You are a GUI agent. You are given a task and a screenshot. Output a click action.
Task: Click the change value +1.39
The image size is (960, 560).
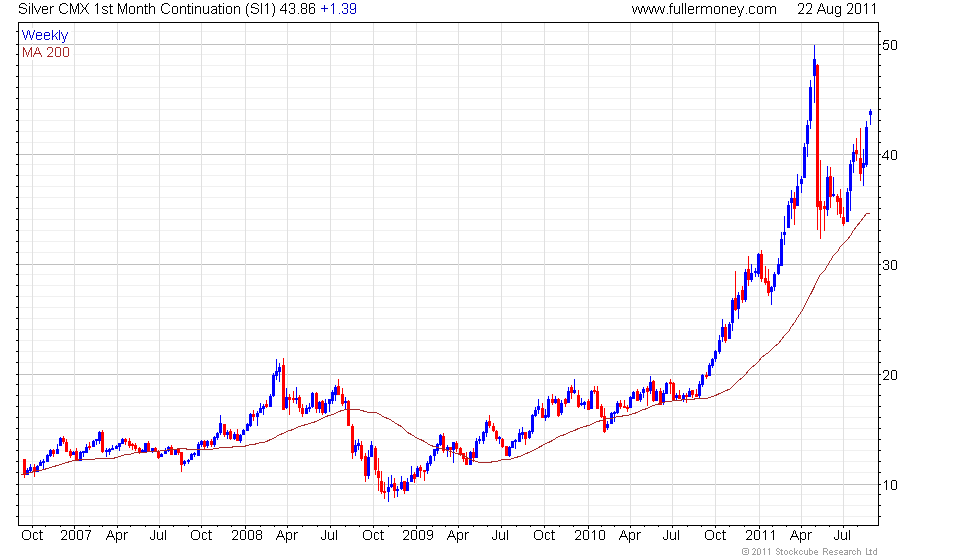tap(339, 9)
